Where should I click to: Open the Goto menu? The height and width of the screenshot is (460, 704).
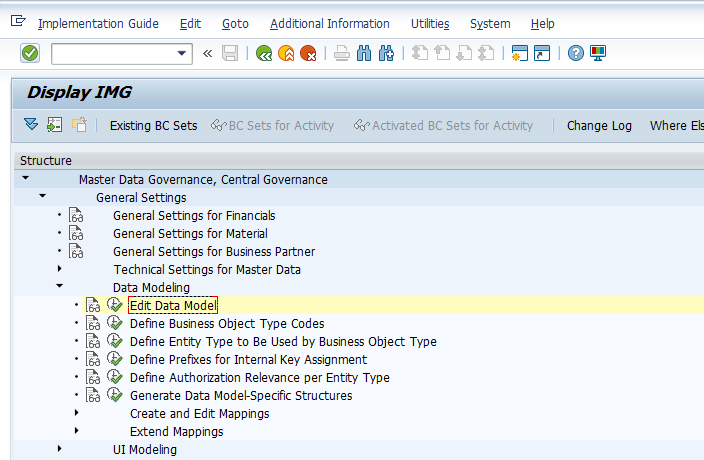[x=235, y=24]
